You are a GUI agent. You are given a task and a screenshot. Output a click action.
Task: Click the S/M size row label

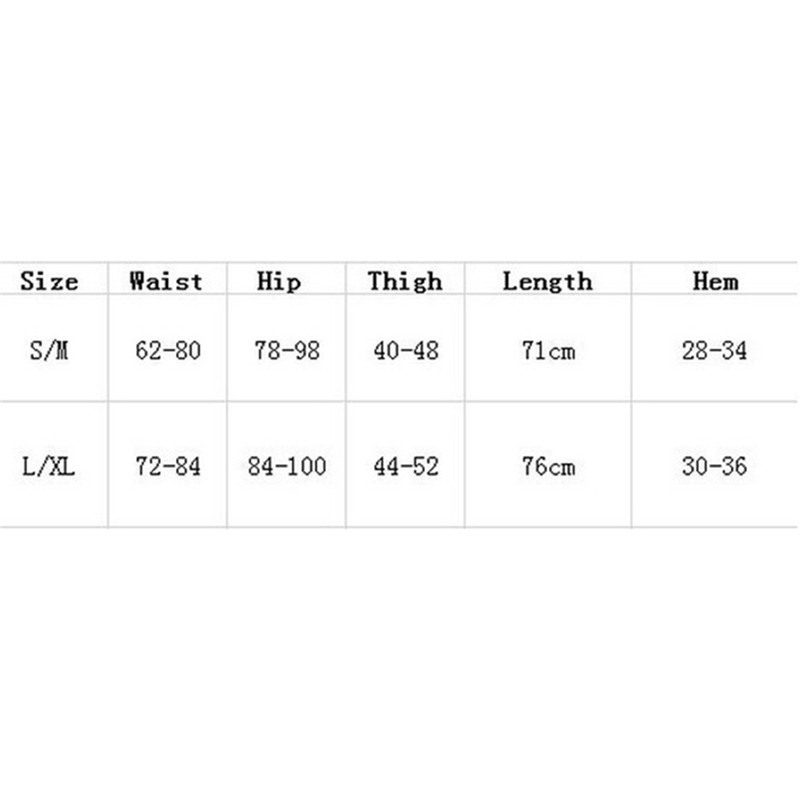pos(49,351)
